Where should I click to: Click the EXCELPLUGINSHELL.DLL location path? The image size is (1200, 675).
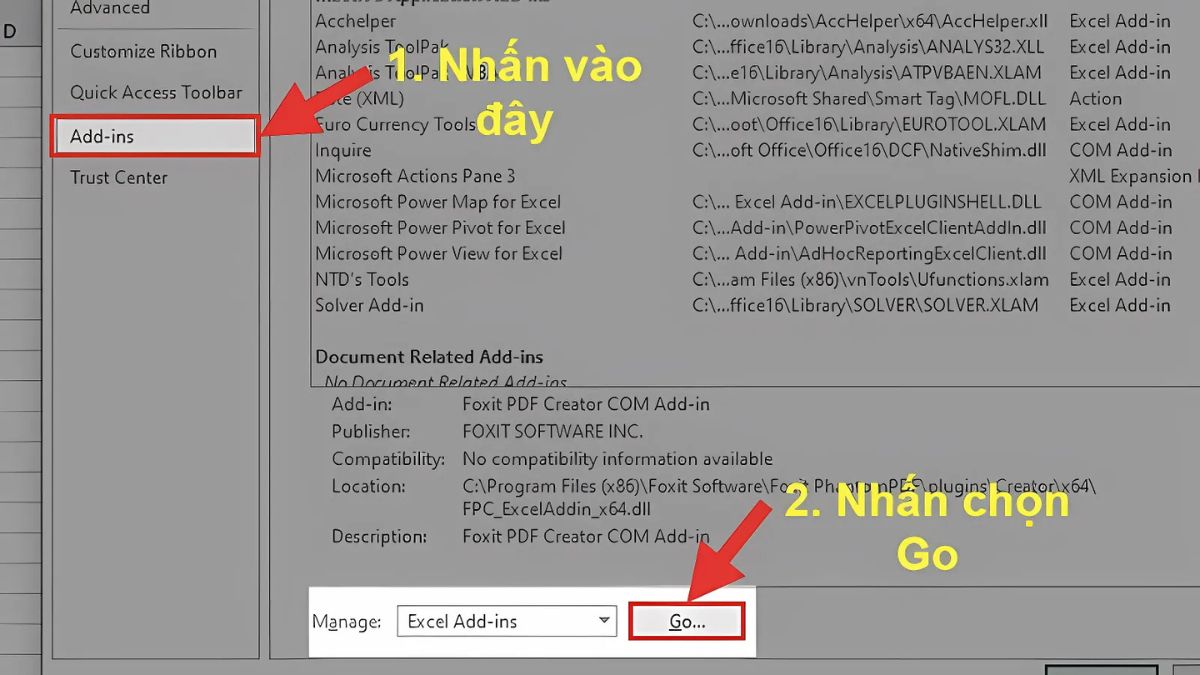point(866,202)
